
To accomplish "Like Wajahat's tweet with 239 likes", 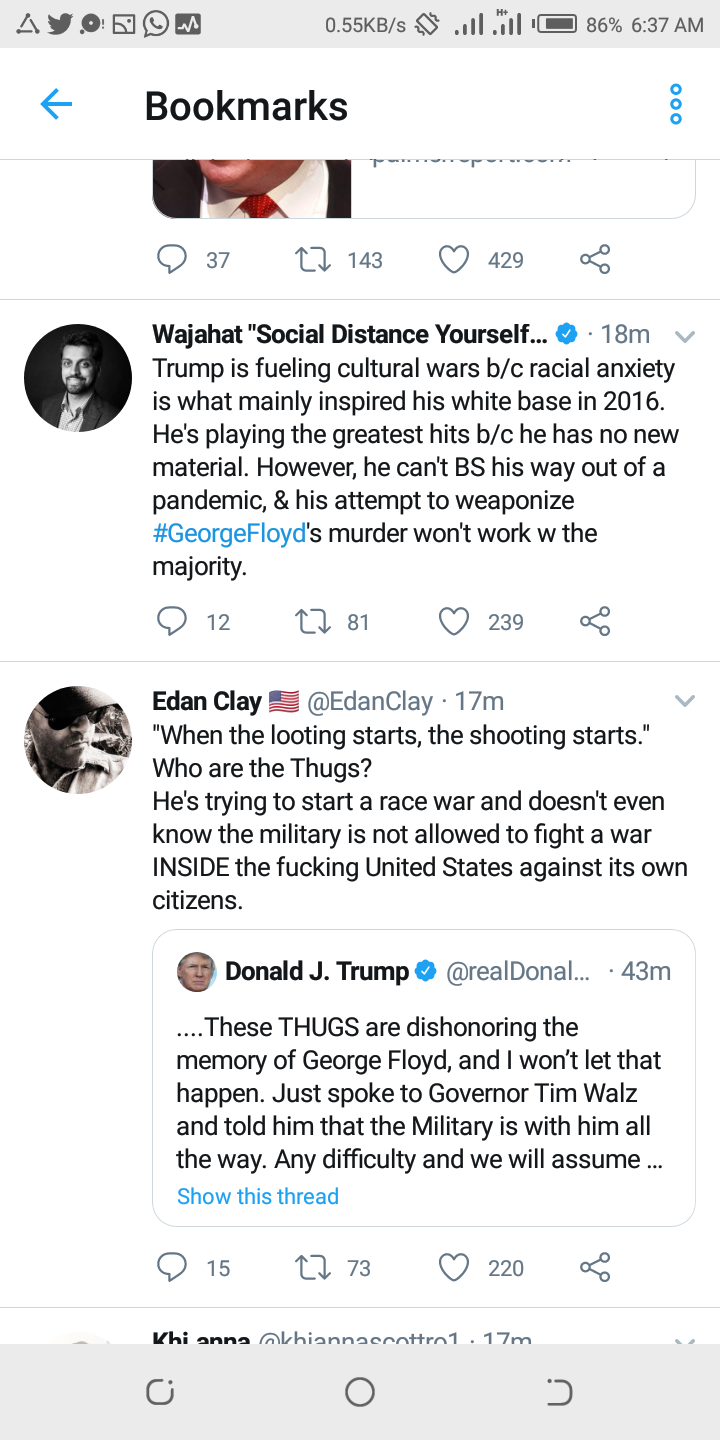I will coord(454,622).
